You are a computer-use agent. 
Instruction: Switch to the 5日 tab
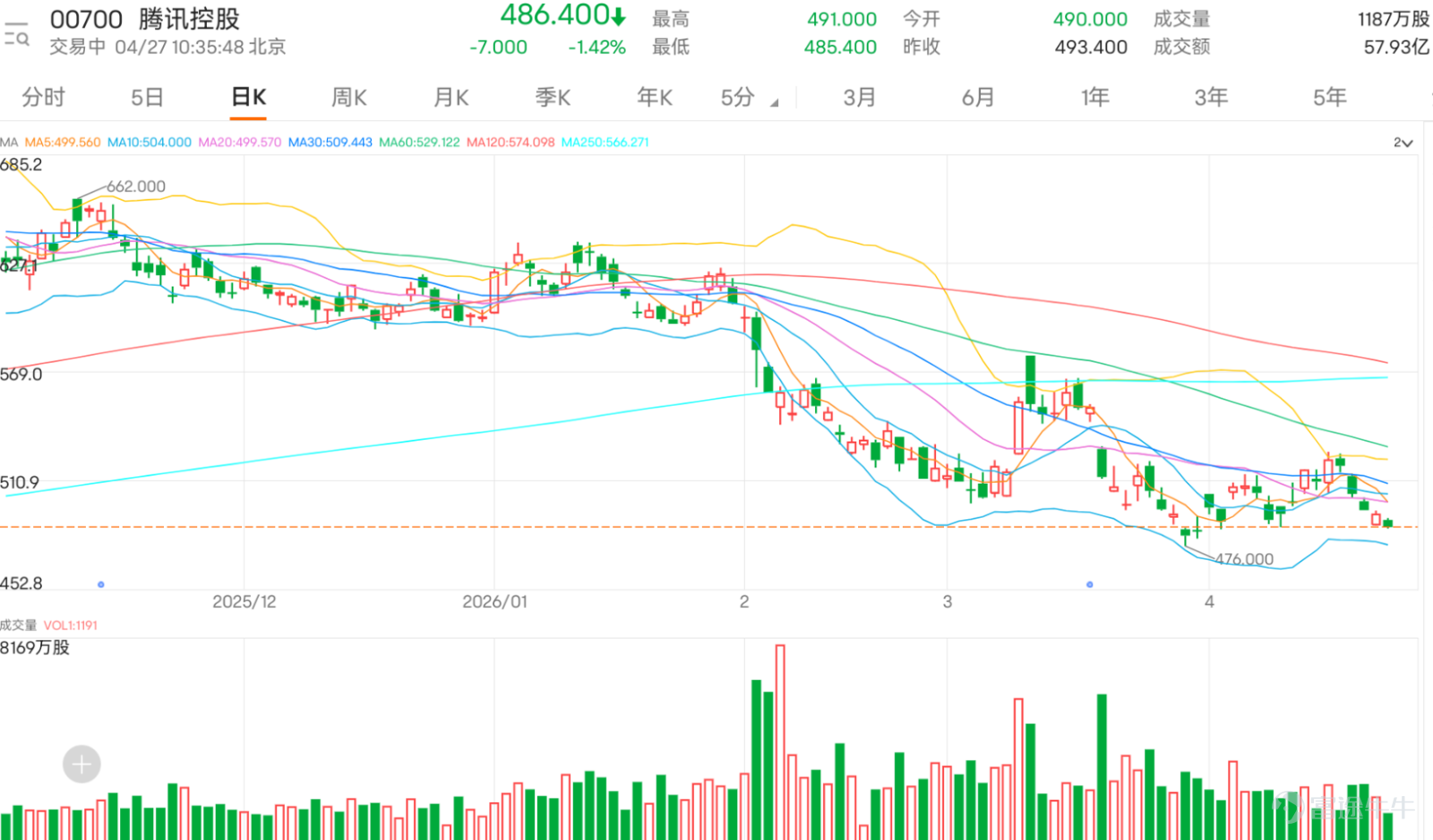147,97
